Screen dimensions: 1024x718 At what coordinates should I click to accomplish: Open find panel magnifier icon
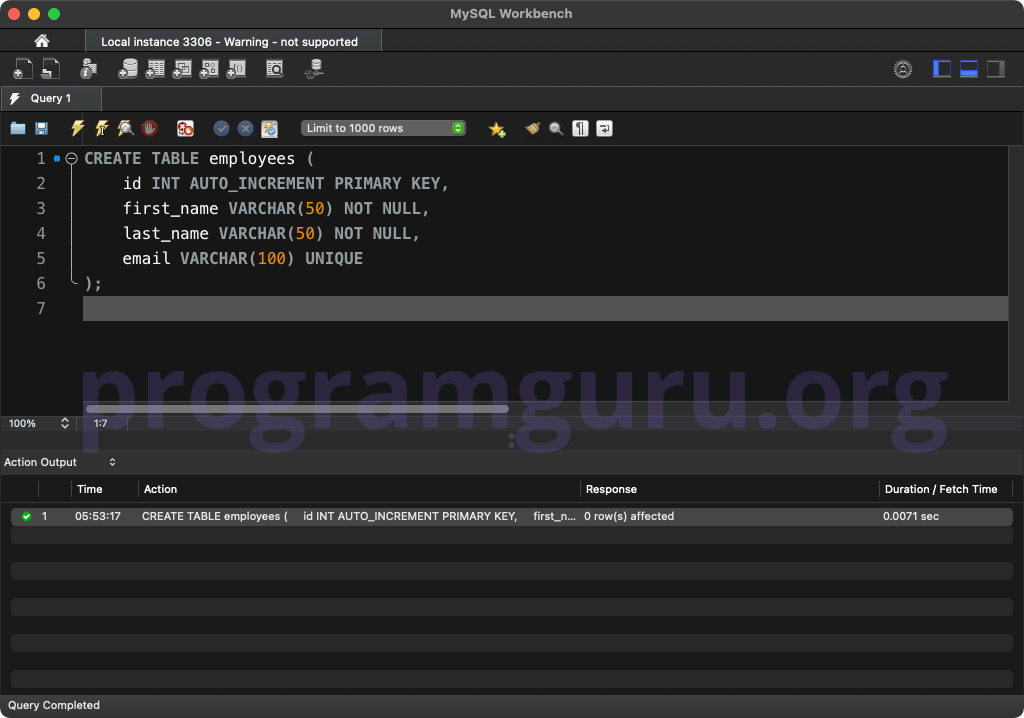pos(556,128)
